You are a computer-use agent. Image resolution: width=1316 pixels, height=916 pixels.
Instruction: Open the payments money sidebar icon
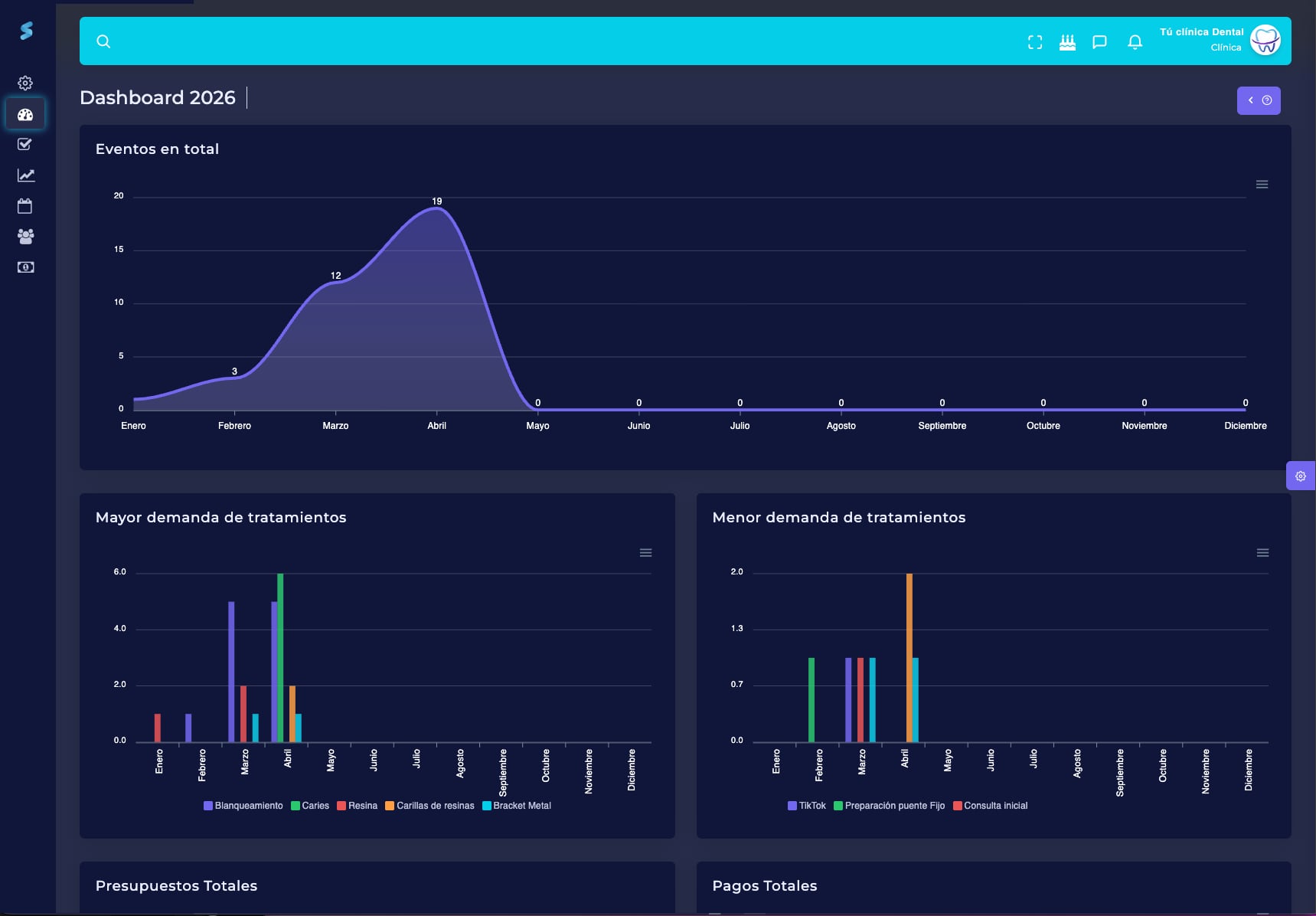(25, 267)
